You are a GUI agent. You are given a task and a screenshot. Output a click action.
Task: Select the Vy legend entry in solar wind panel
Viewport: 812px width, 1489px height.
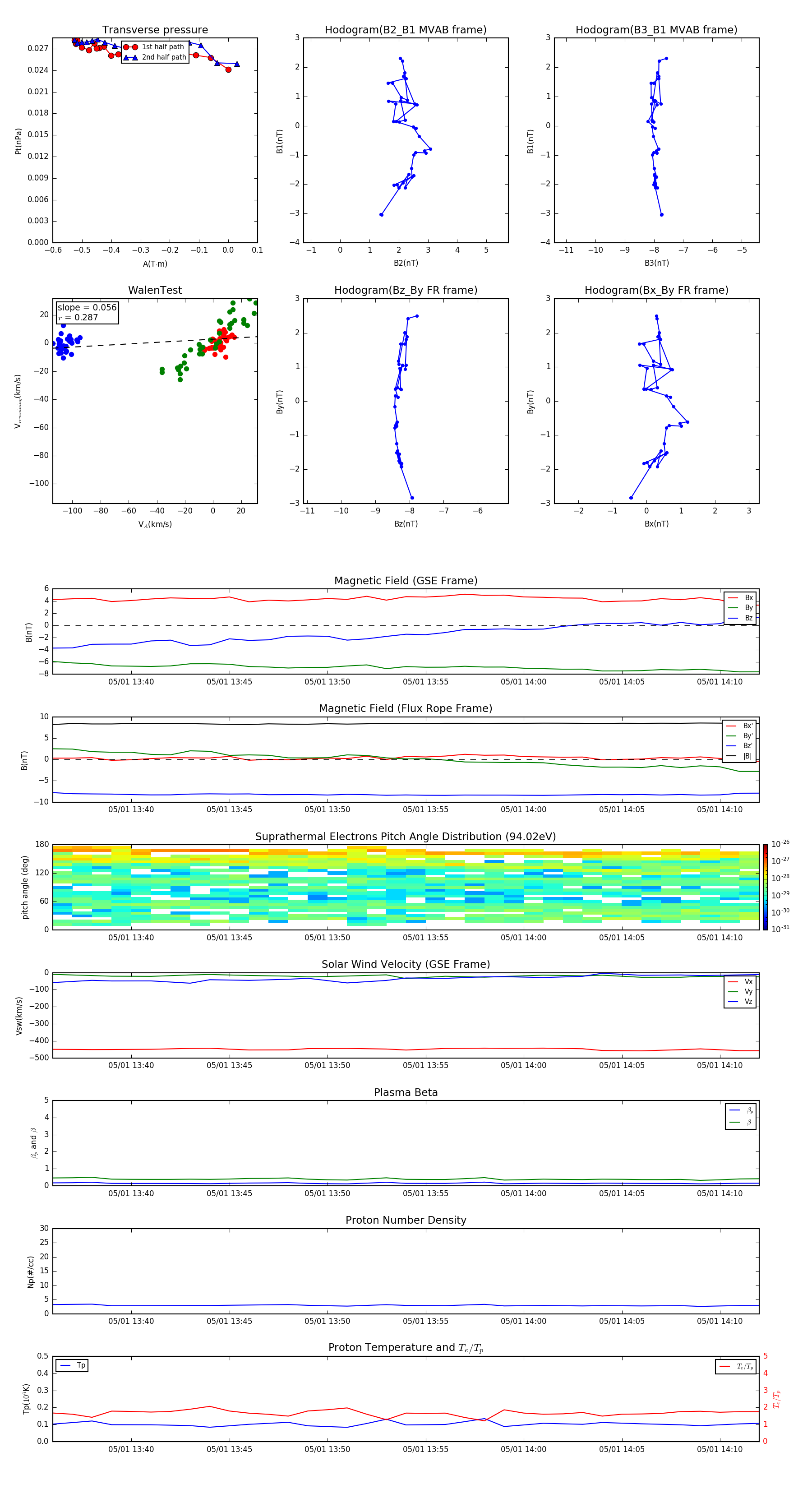[x=740, y=992]
